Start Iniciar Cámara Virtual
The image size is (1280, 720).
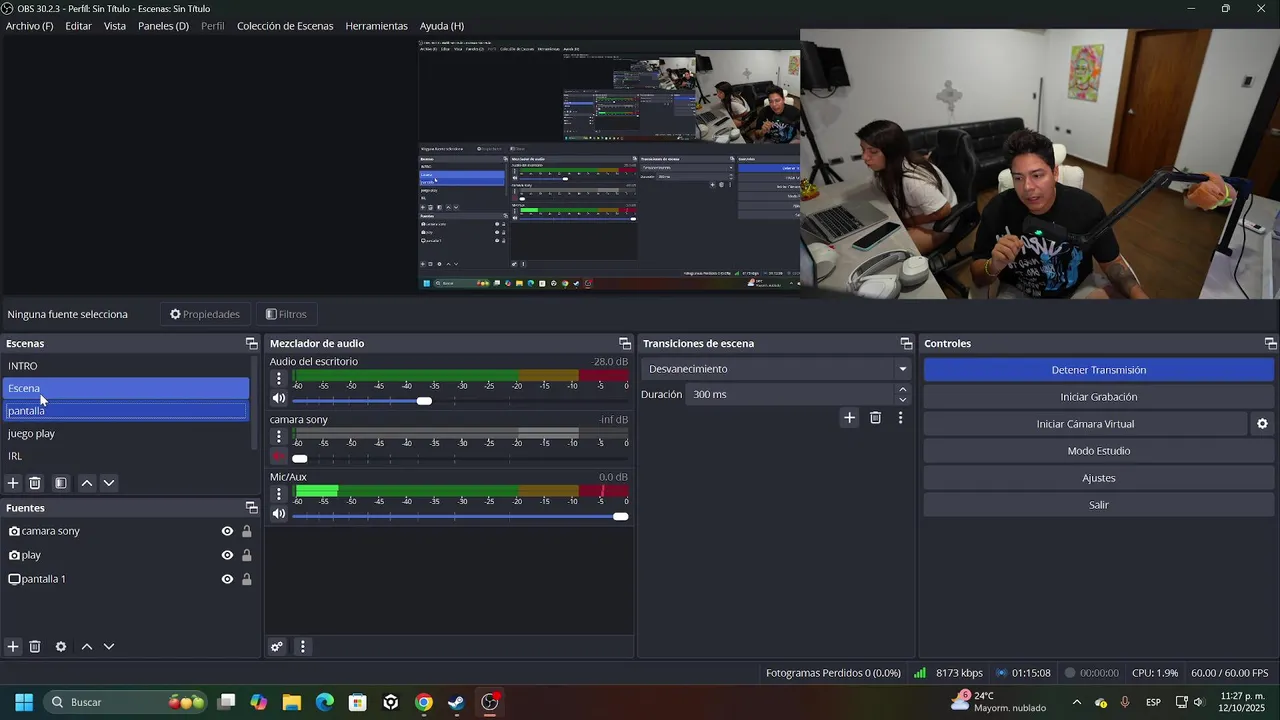[x=1085, y=424]
